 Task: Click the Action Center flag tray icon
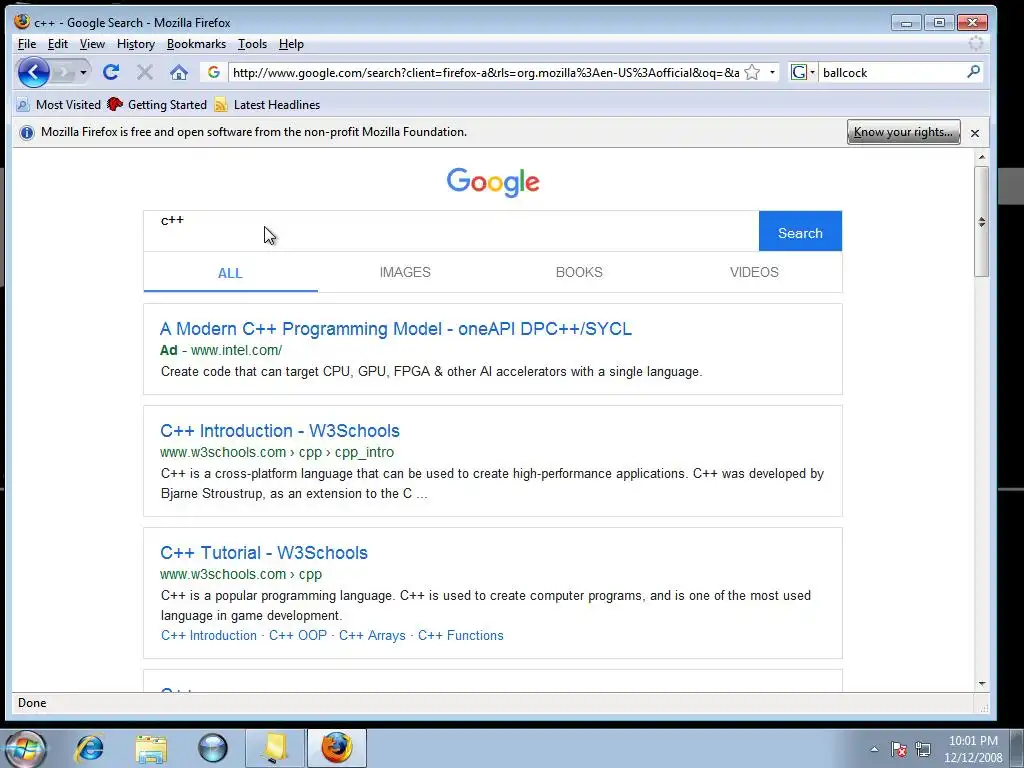(x=899, y=749)
